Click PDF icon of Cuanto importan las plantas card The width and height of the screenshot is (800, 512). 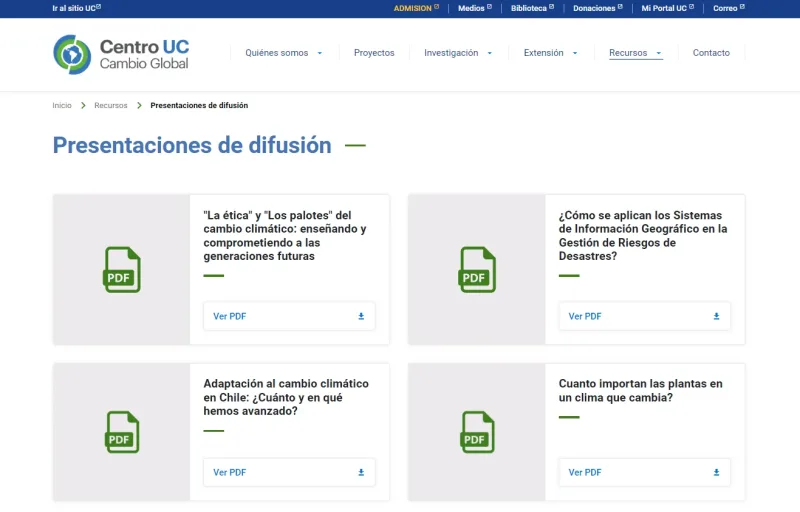pyautogui.click(x=477, y=432)
